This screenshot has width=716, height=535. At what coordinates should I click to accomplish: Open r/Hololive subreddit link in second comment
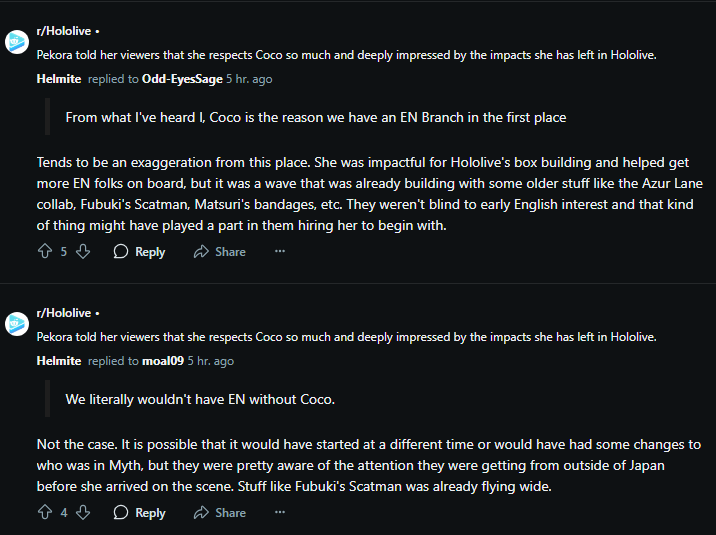tap(63, 313)
